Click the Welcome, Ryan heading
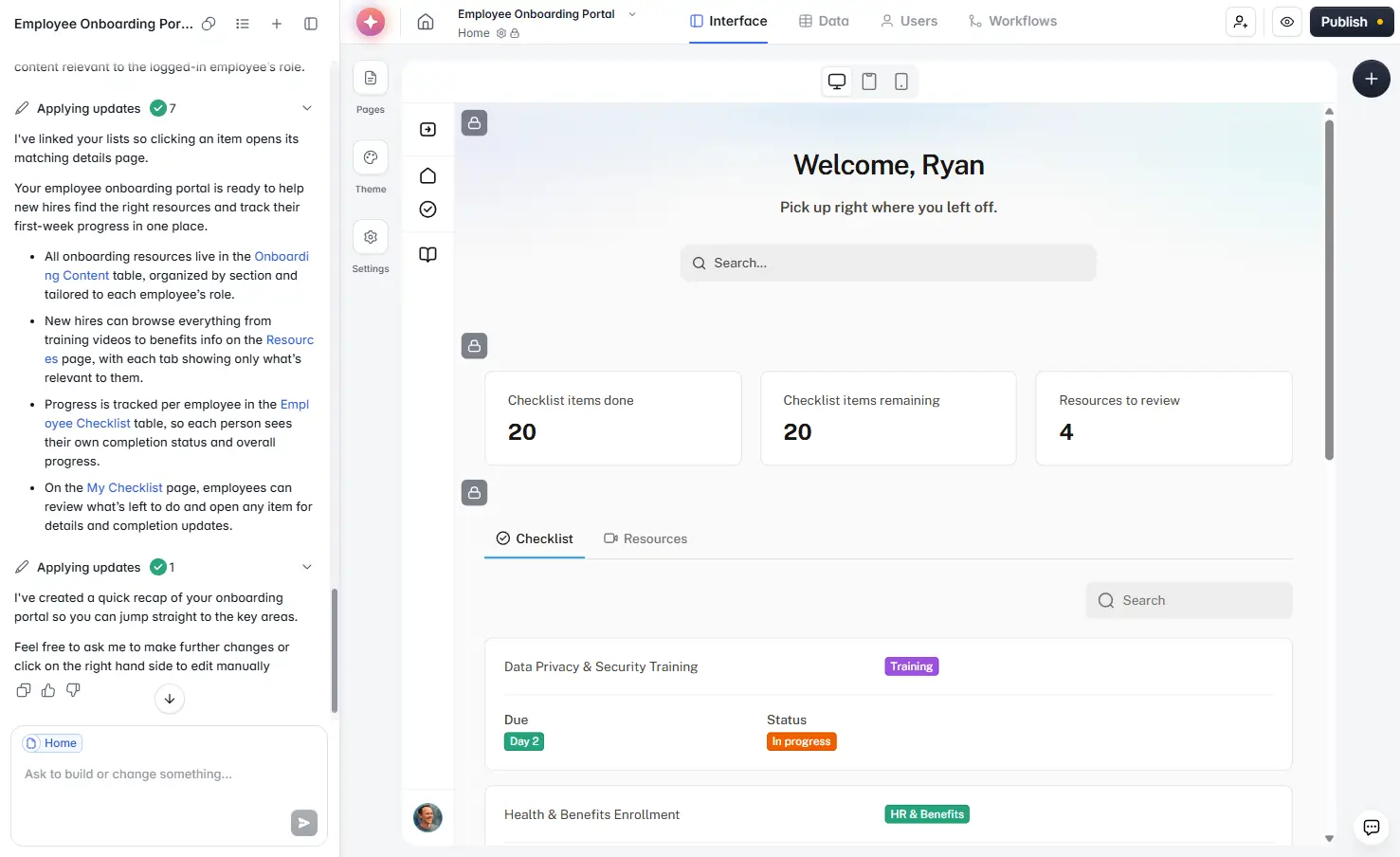The image size is (1400, 857). (888, 165)
